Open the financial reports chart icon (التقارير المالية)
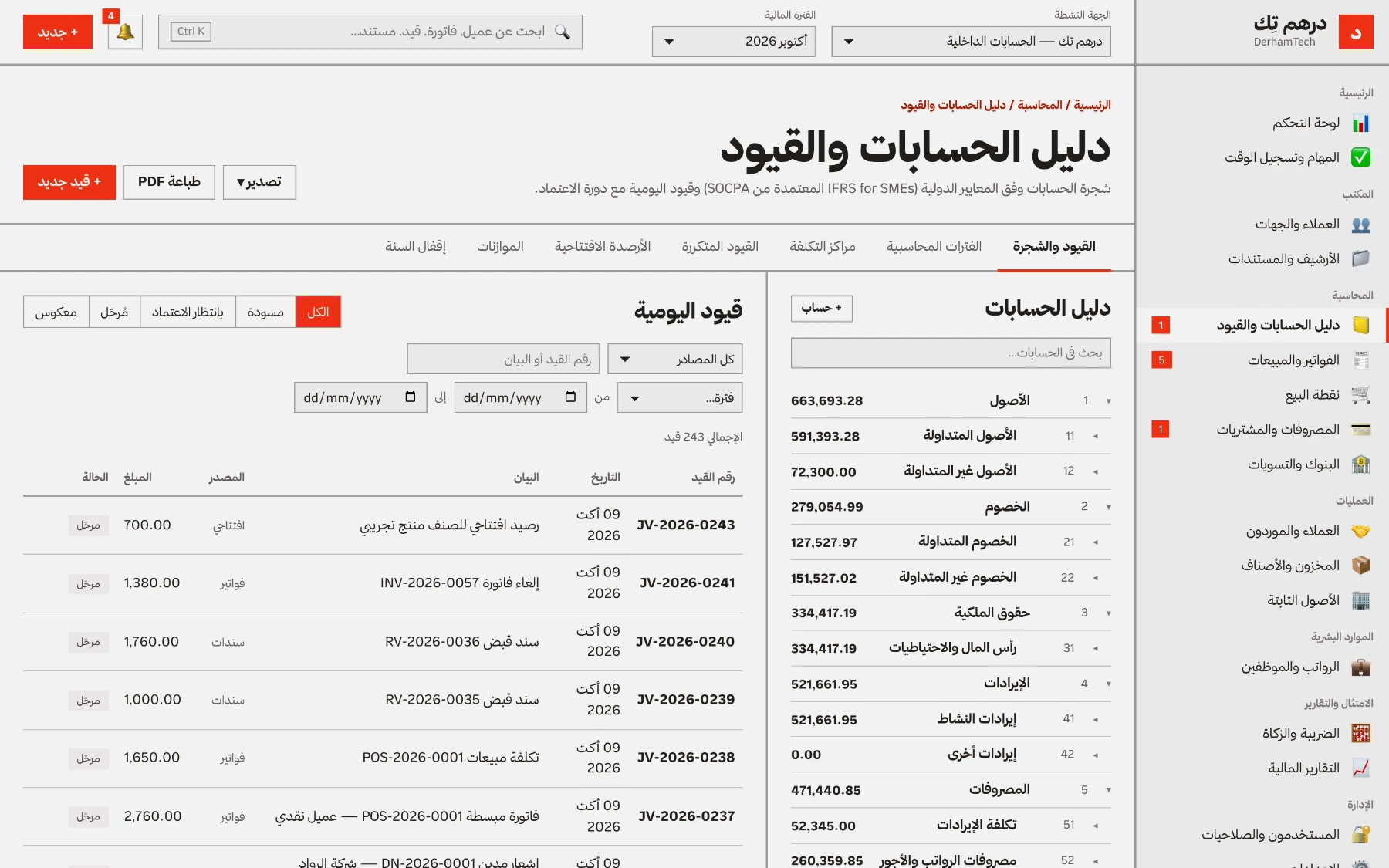The width and height of the screenshot is (1389, 868). tap(1360, 768)
